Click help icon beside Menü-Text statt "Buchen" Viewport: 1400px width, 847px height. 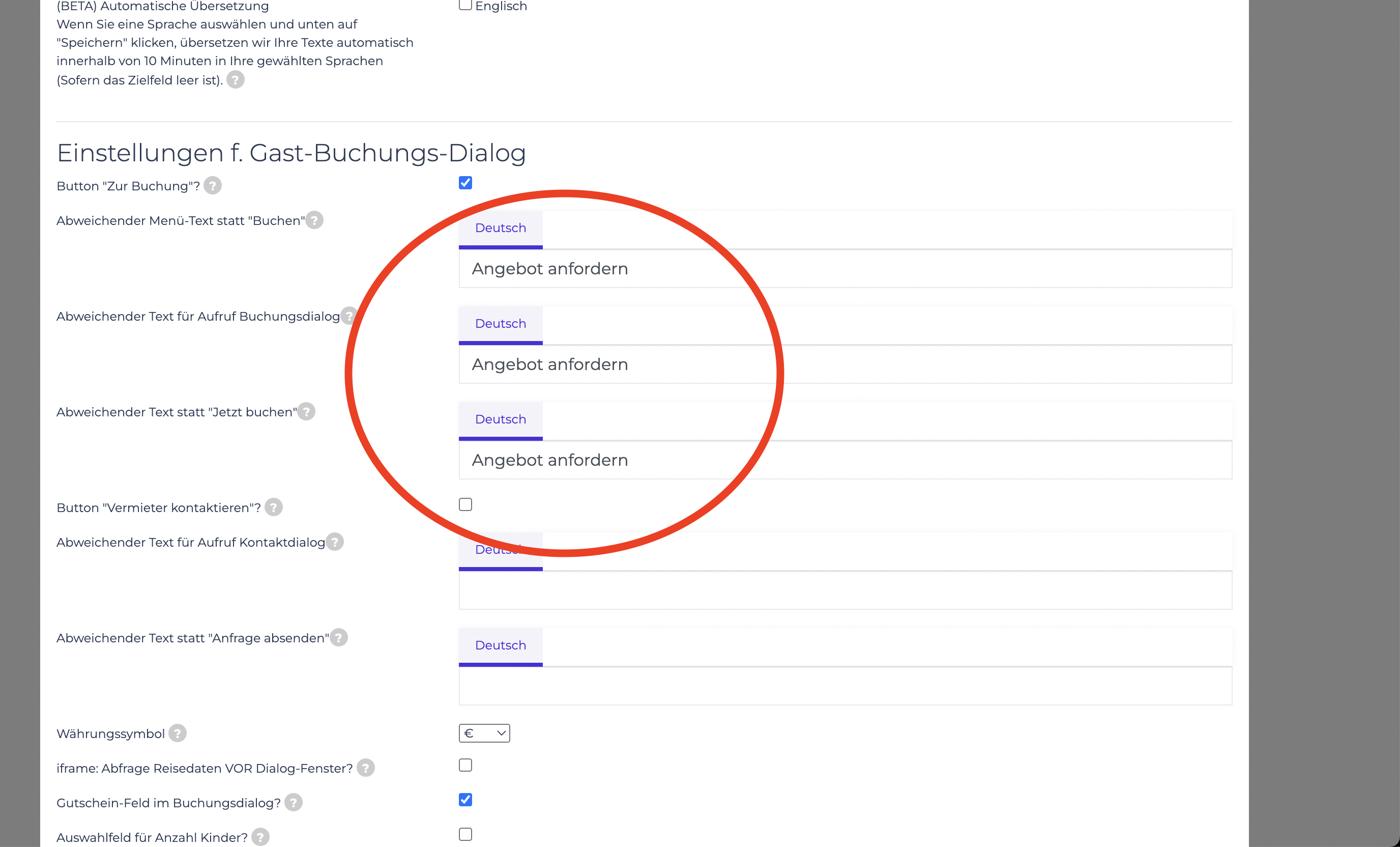tap(314, 220)
